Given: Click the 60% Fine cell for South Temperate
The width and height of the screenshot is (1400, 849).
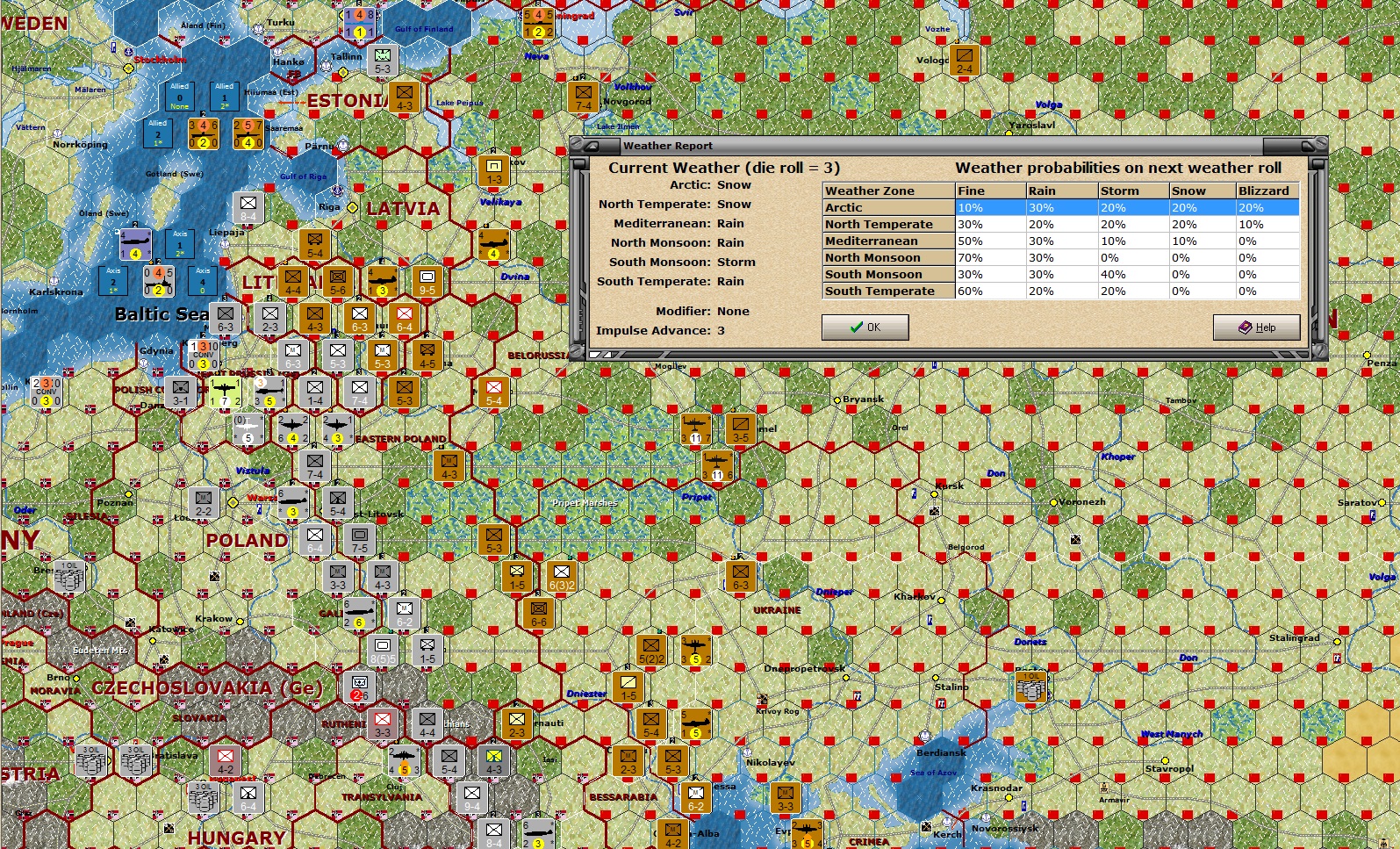Looking at the screenshot, I should click(991, 291).
